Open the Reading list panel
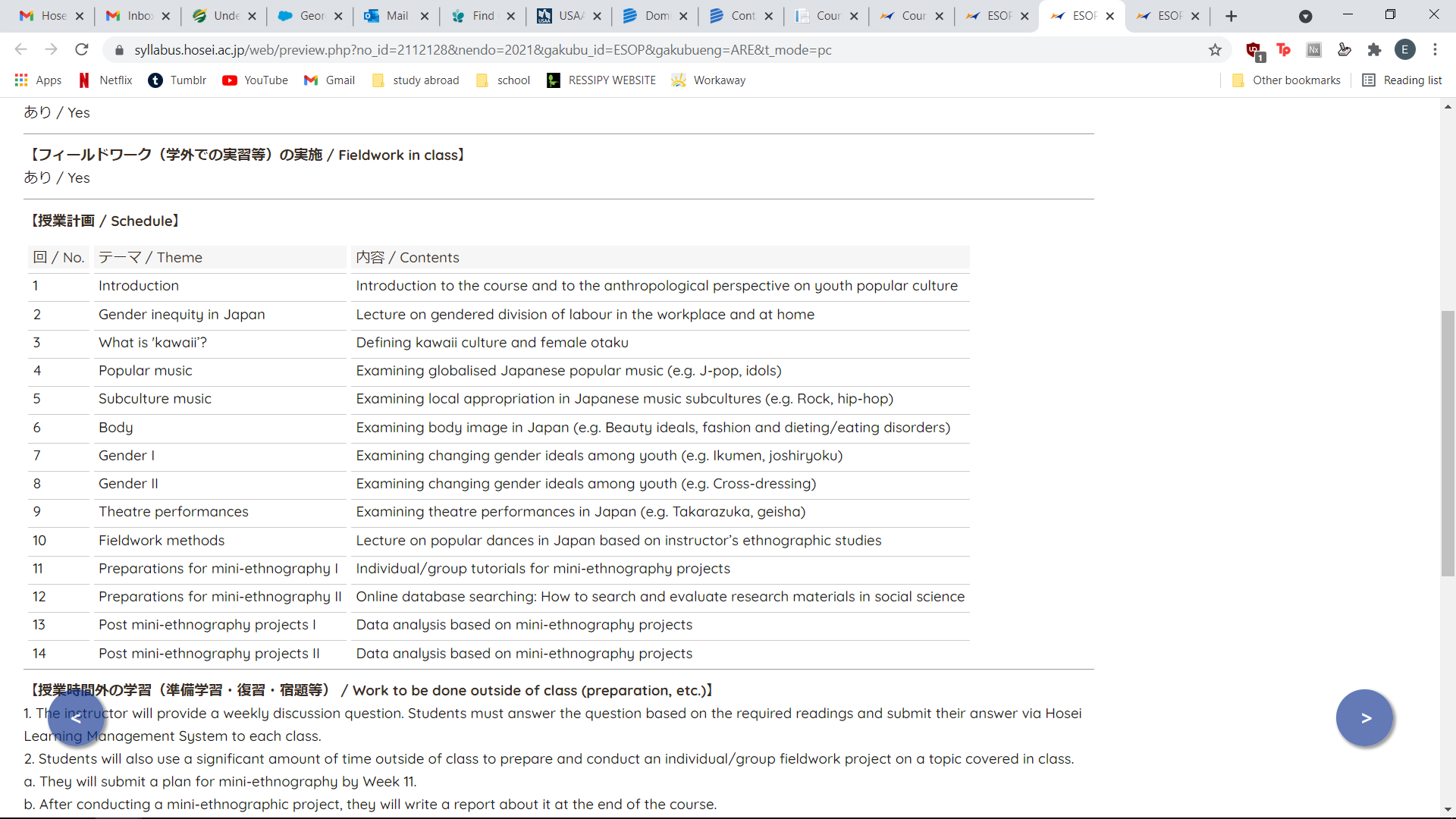 1402,80
